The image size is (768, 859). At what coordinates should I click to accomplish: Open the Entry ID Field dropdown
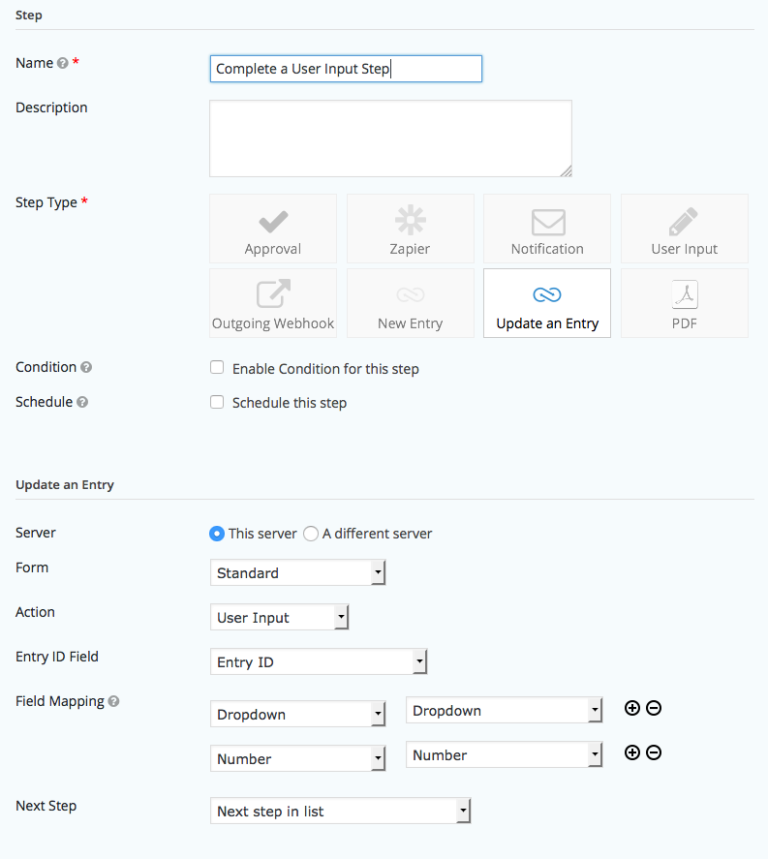tap(318, 661)
